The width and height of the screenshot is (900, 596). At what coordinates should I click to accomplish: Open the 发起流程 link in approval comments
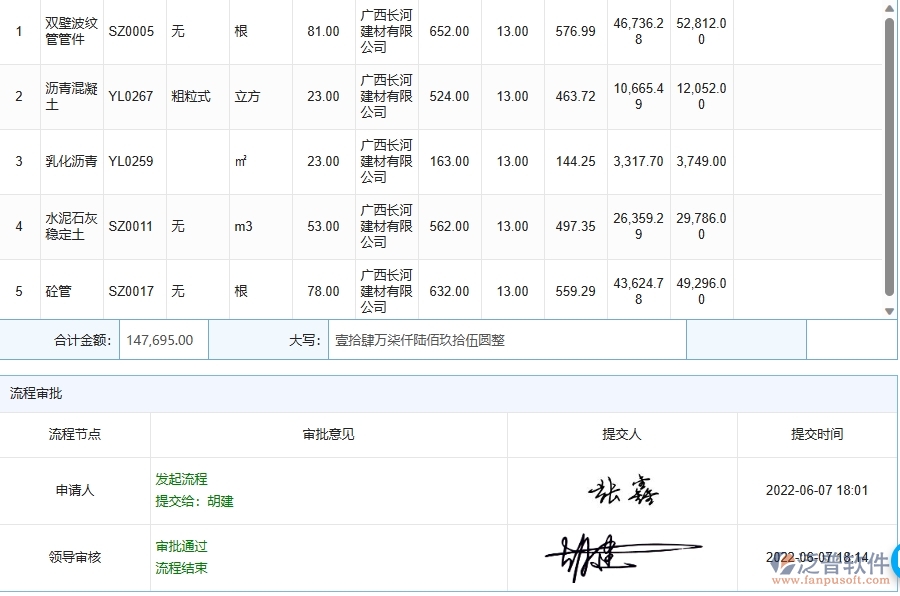181,481
